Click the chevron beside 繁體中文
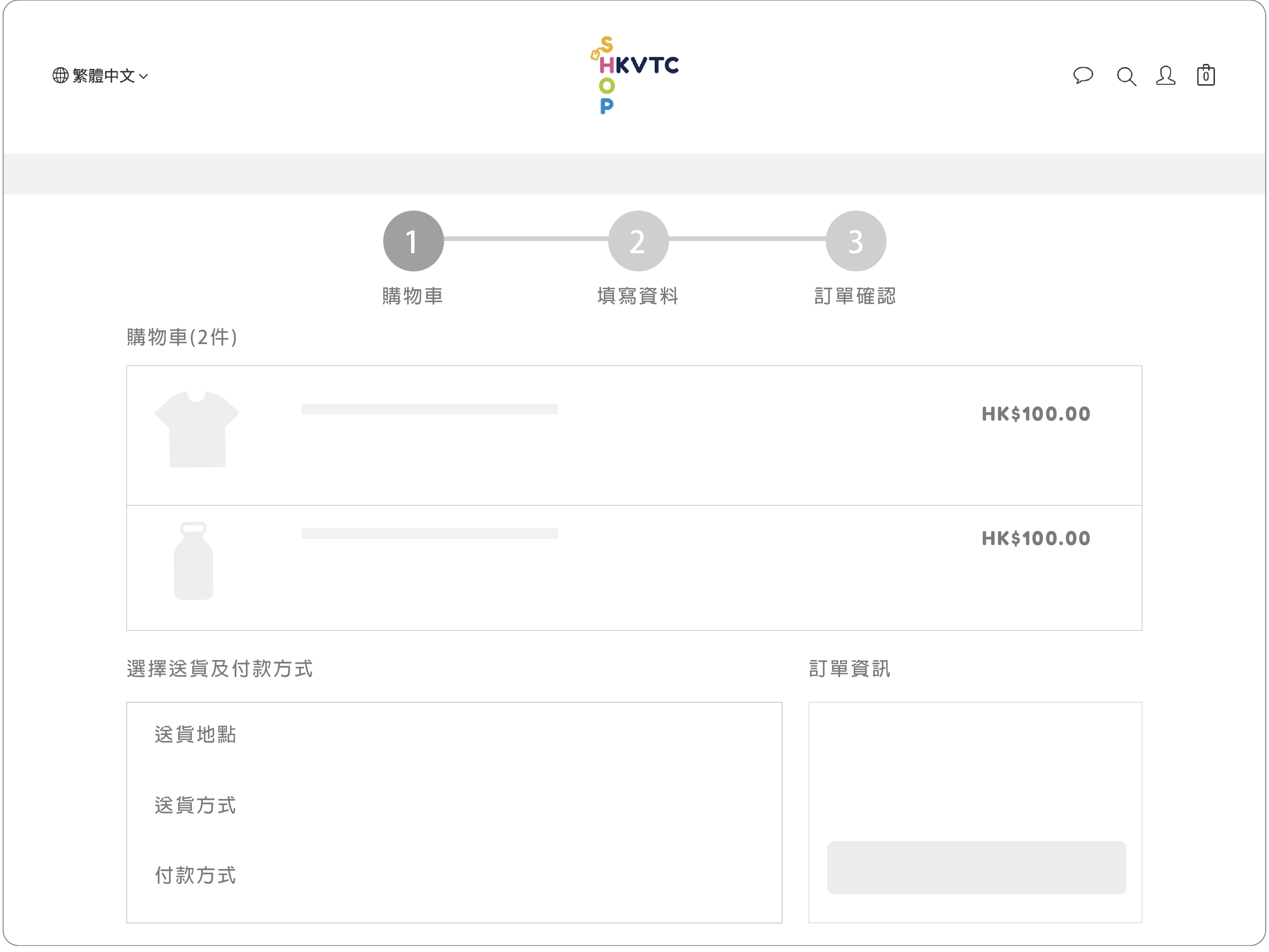Image resolution: width=1269 pixels, height=952 pixels. point(143,77)
